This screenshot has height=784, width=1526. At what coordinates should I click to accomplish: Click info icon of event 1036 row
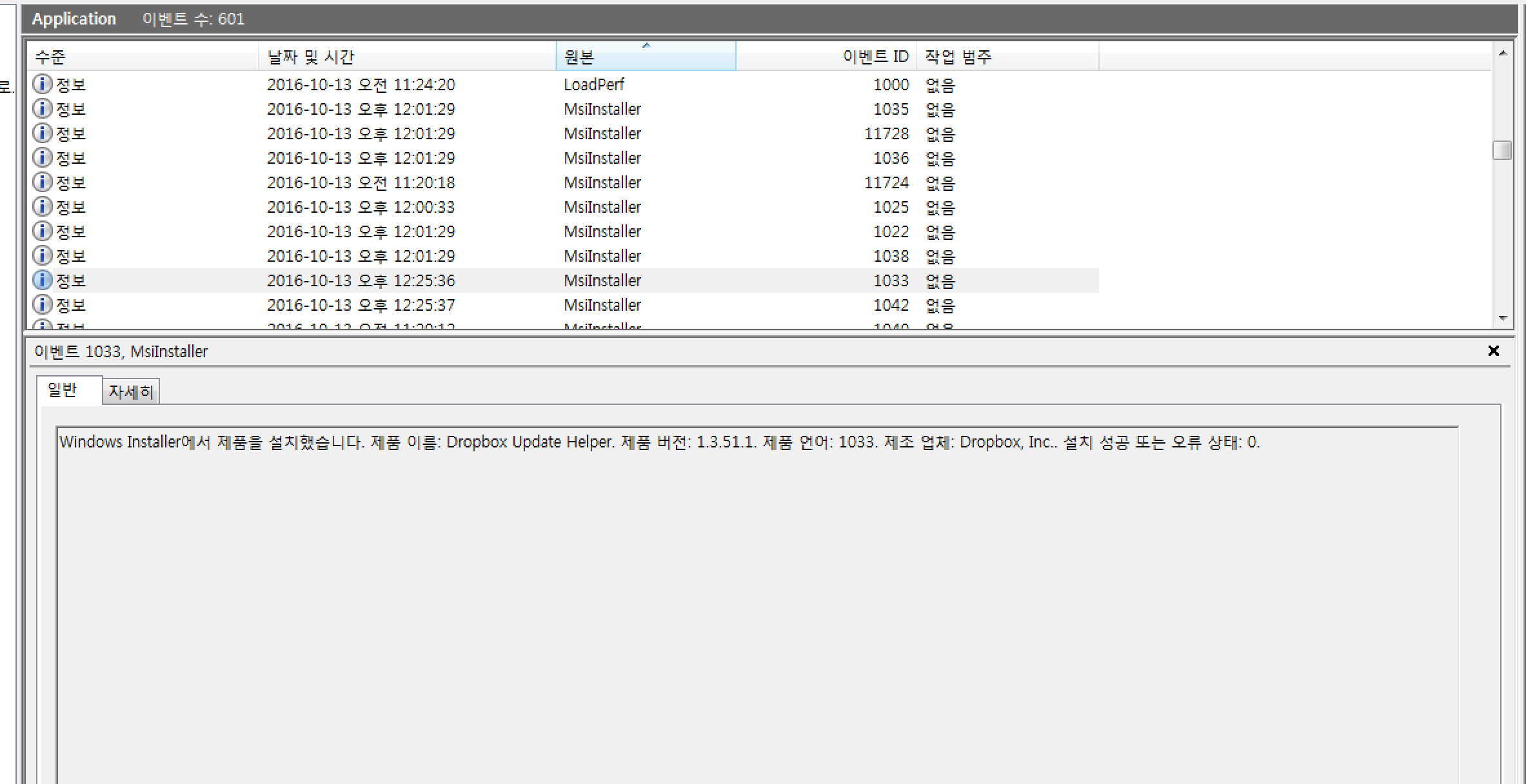pos(42,157)
